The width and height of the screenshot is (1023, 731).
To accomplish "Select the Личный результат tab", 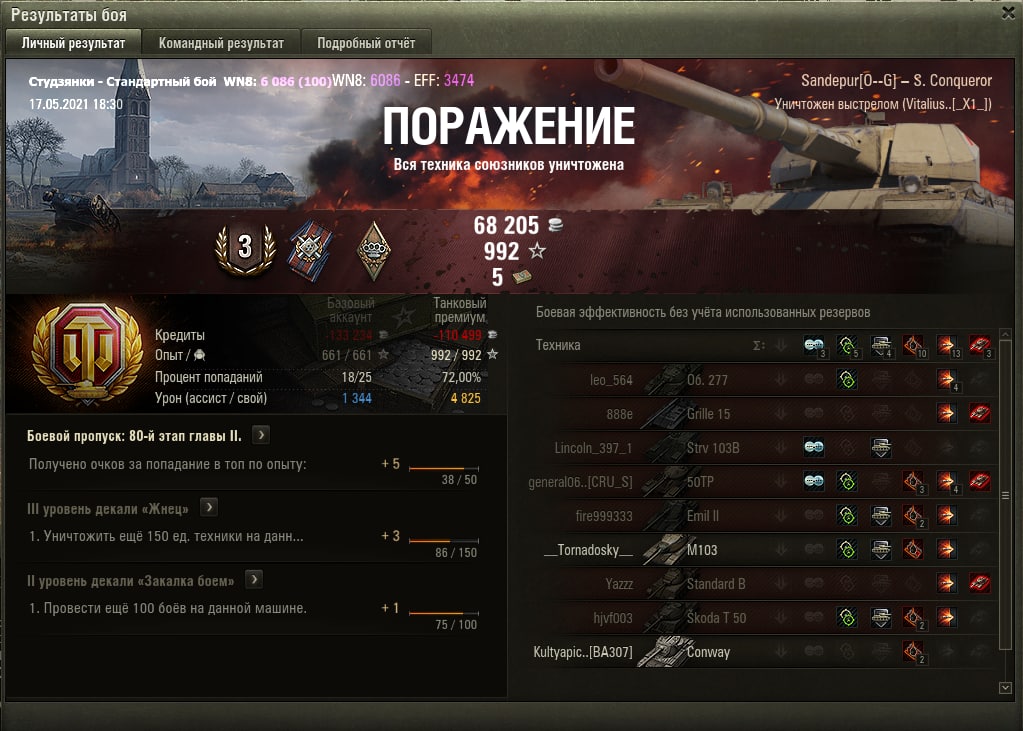I will [x=73, y=43].
